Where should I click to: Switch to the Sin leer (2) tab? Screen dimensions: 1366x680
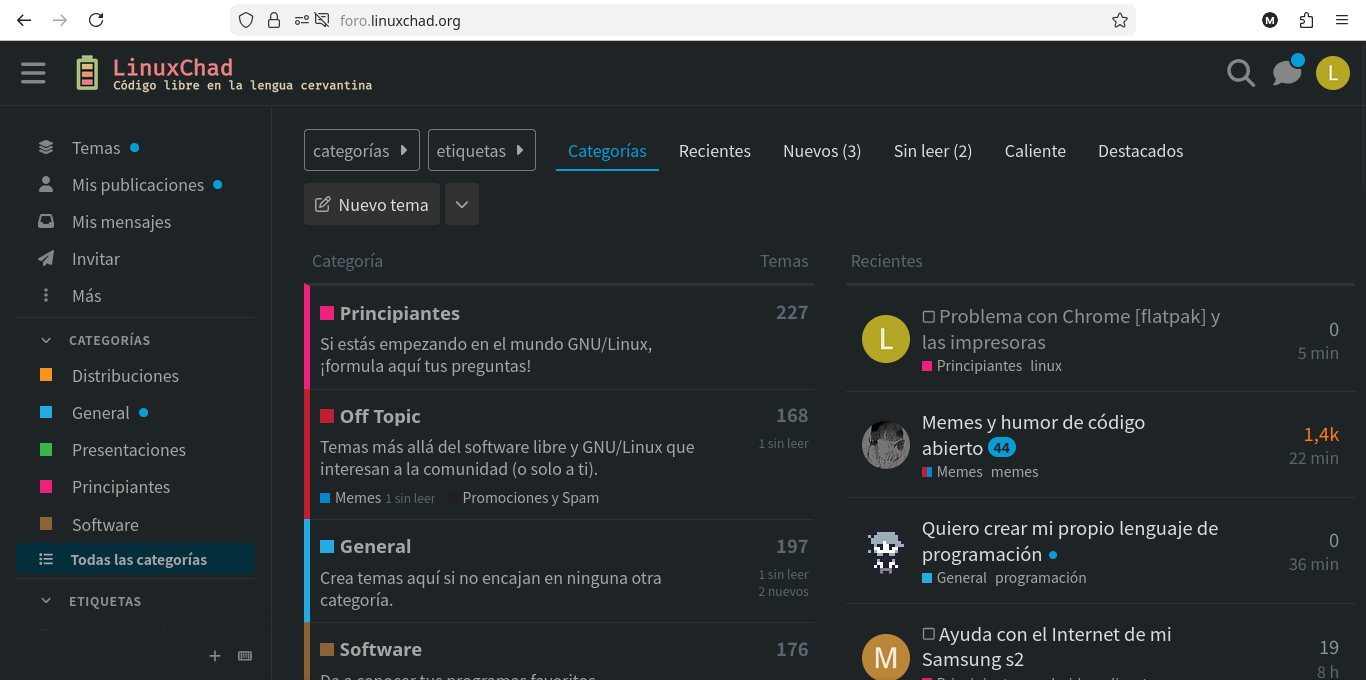coord(932,151)
